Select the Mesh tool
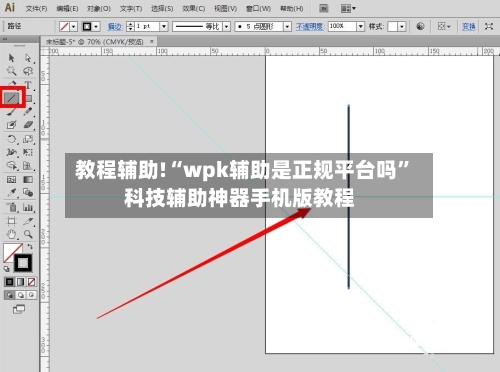 point(11,180)
